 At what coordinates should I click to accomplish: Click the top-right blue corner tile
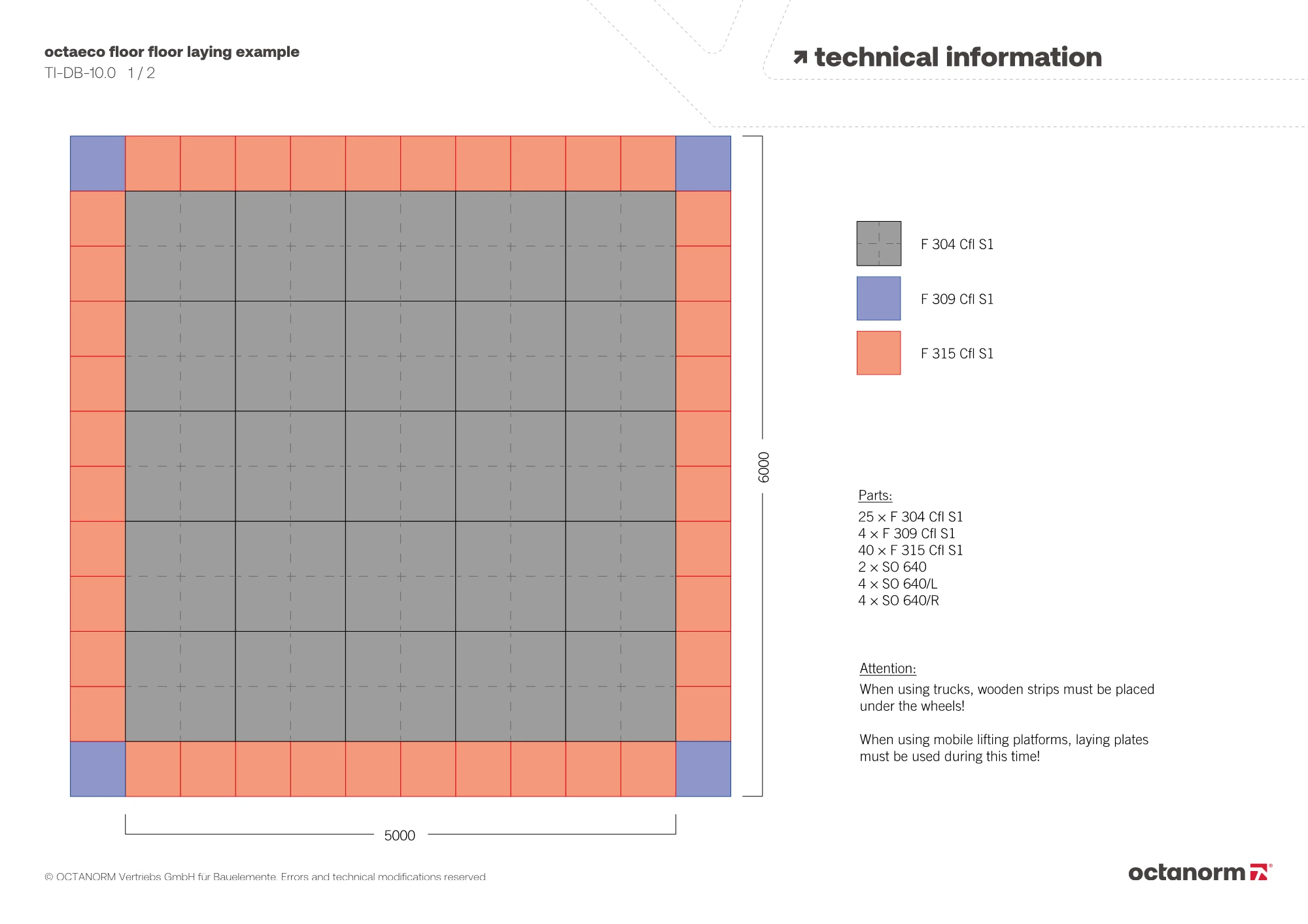[x=703, y=163]
